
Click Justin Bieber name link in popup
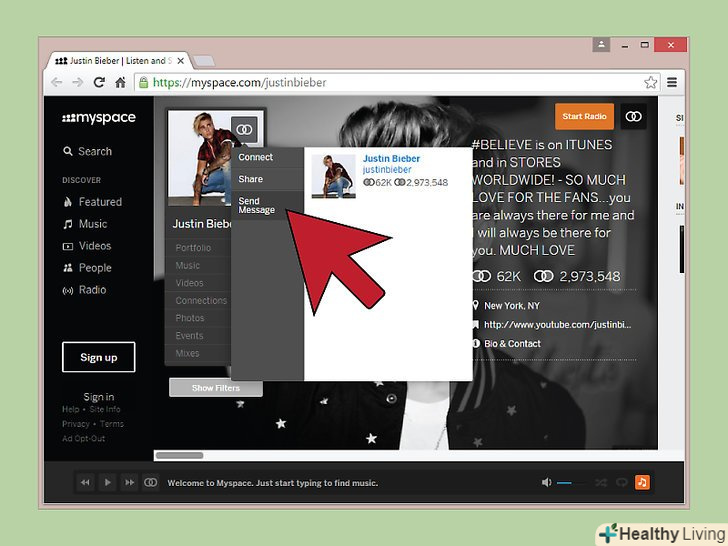pos(391,159)
